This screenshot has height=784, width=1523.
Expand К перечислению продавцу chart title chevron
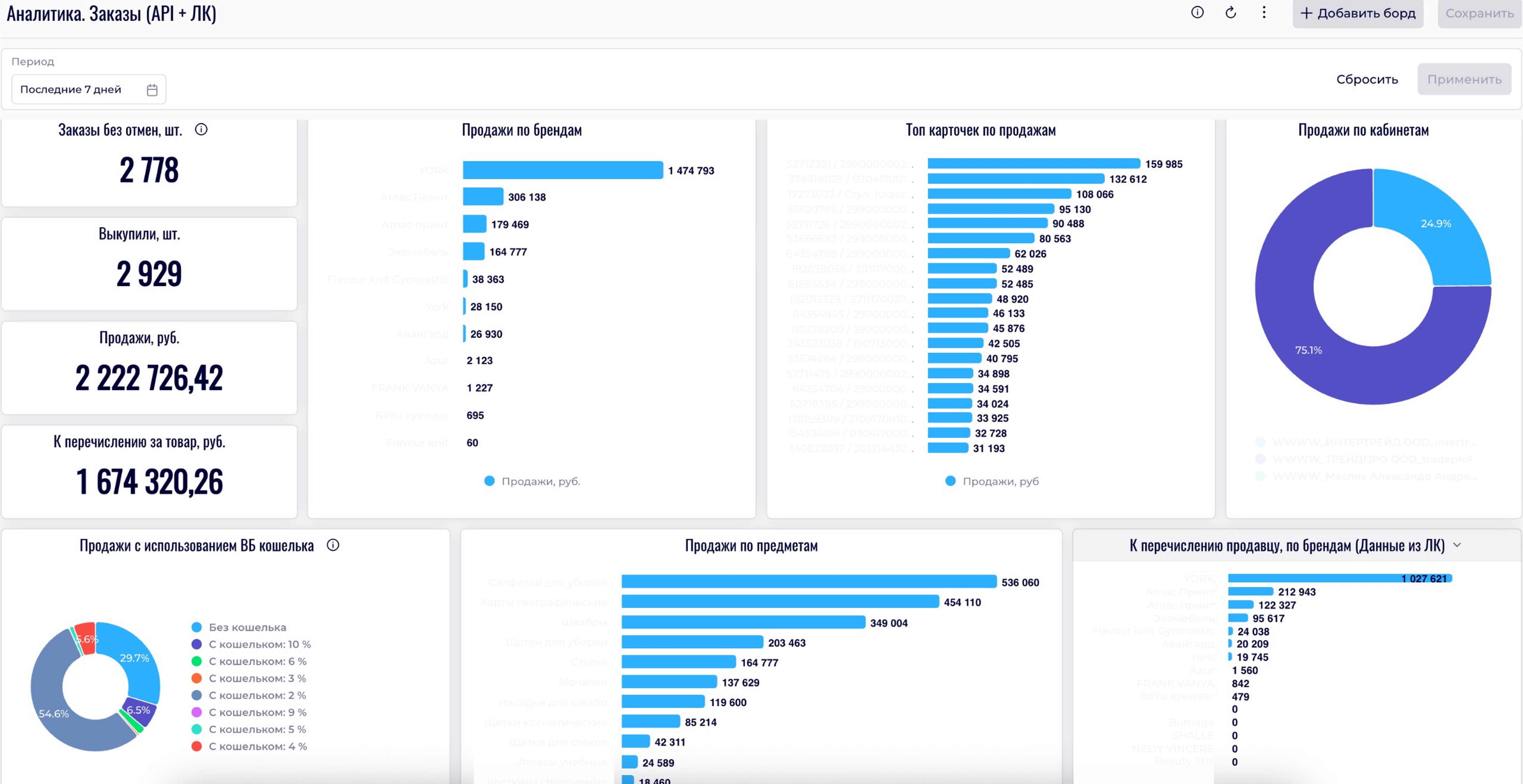click(x=1457, y=545)
